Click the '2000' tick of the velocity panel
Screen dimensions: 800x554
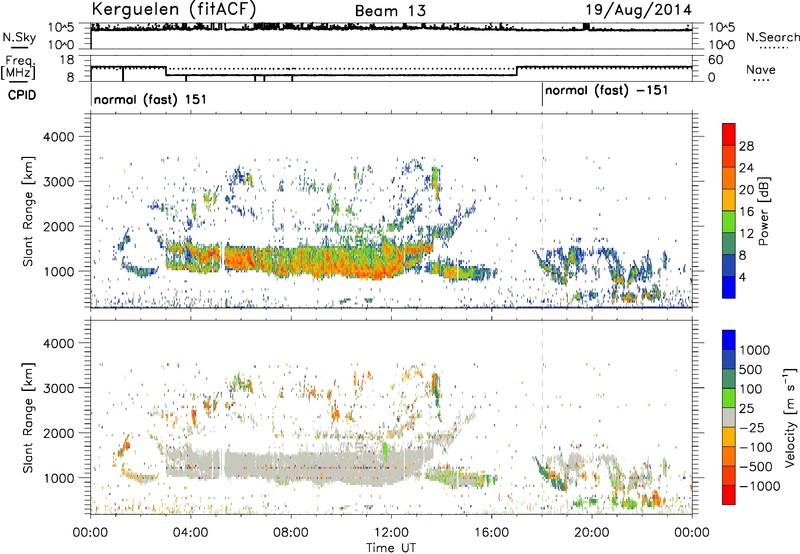coord(58,433)
